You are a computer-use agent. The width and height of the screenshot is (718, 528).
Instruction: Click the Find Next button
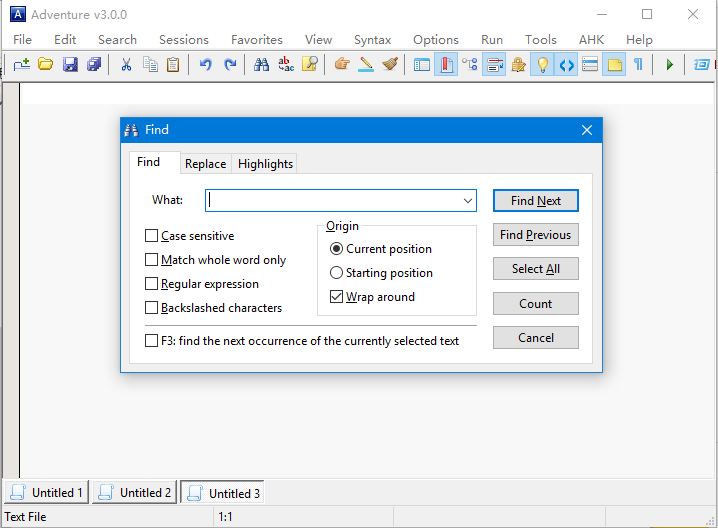click(536, 201)
